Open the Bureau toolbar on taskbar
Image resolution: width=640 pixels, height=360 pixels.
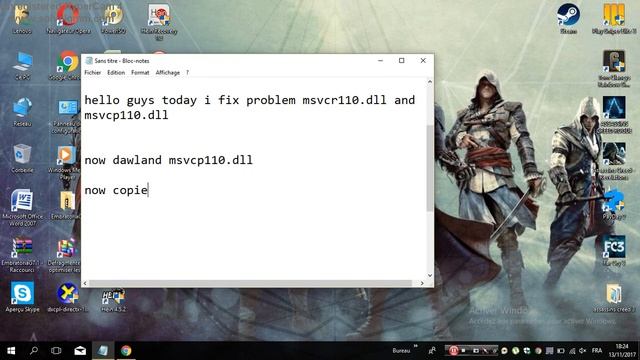(x=401, y=351)
